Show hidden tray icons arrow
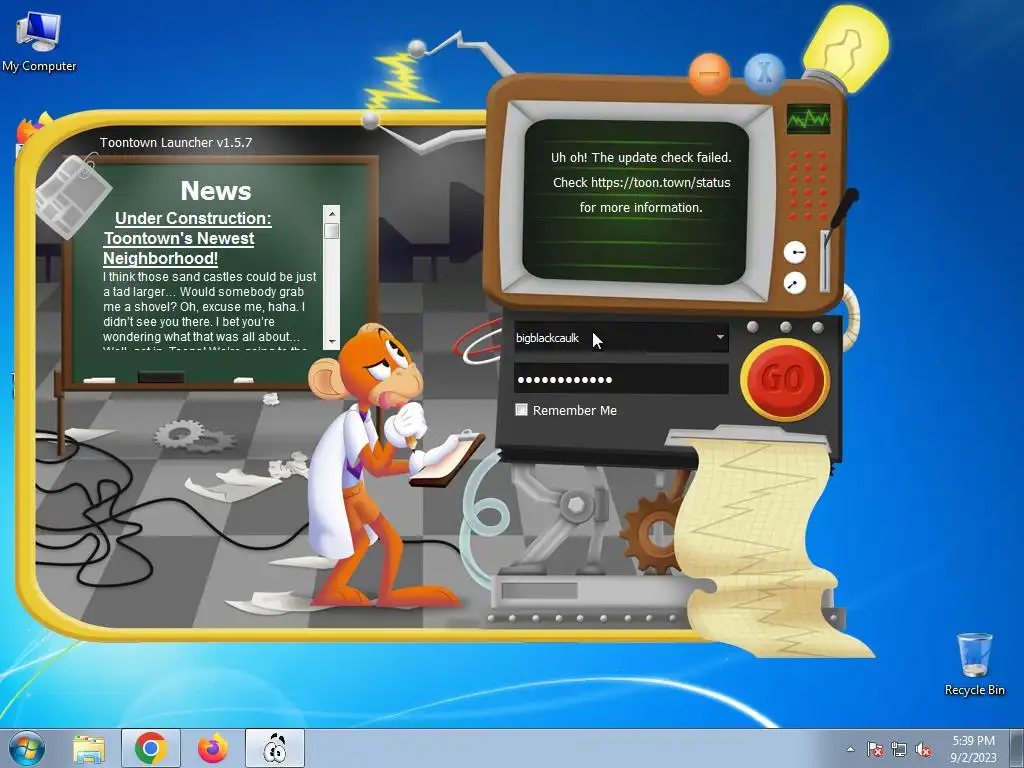 [850, 749]
